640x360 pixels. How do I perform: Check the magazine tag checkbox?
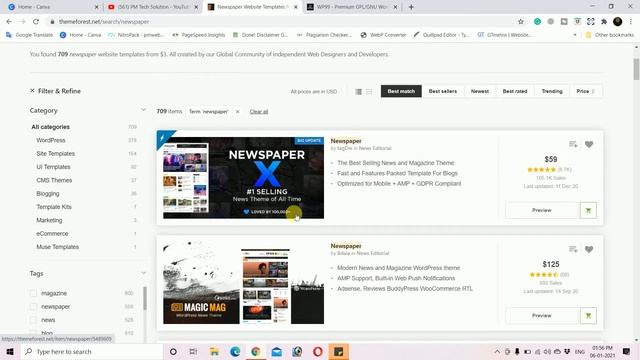[x=33, y=293]
